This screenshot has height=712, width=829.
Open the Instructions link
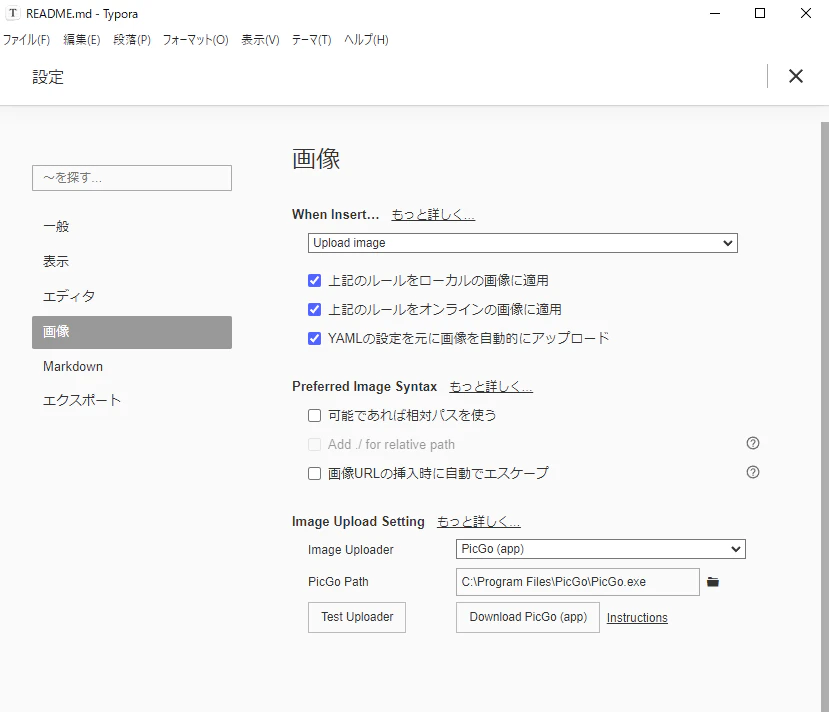coord(637,618)
